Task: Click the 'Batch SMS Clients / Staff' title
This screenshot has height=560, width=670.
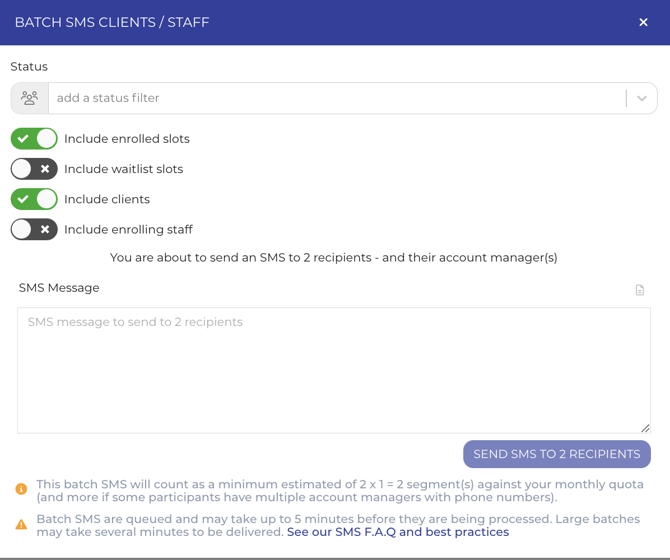Action: [112, 22]
